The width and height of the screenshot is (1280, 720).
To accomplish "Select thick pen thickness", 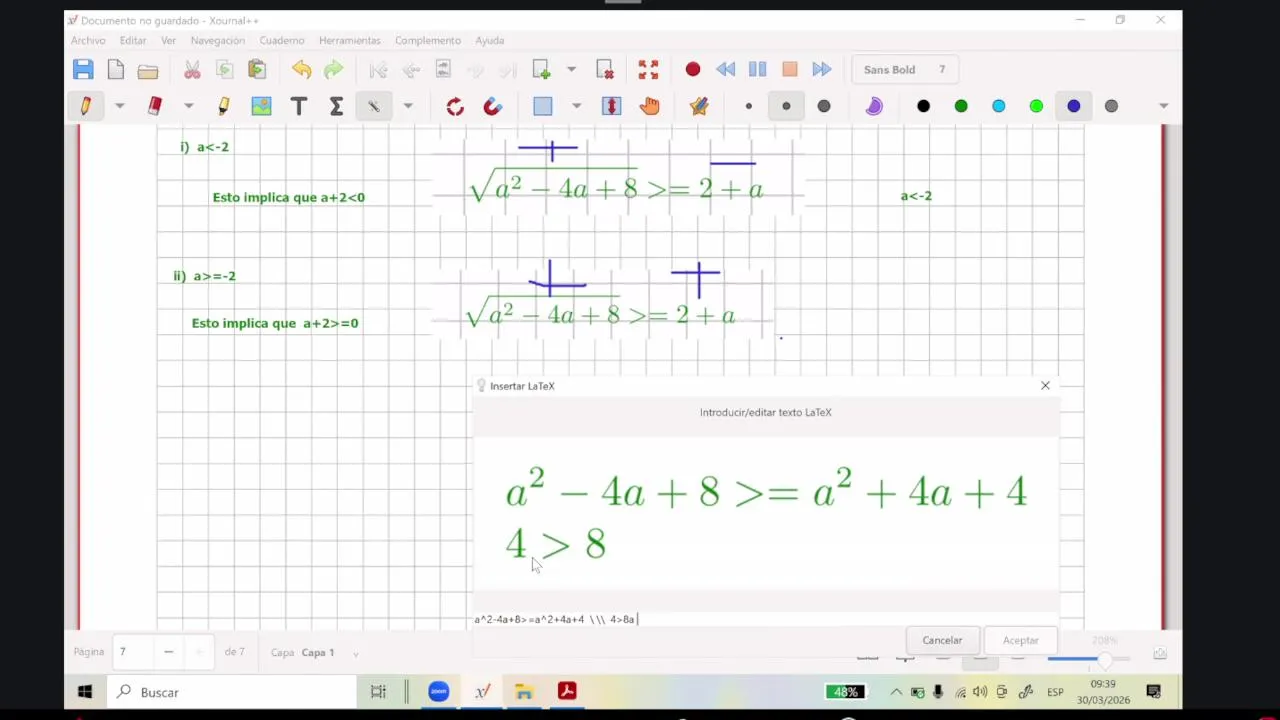I will pos(824,106).
